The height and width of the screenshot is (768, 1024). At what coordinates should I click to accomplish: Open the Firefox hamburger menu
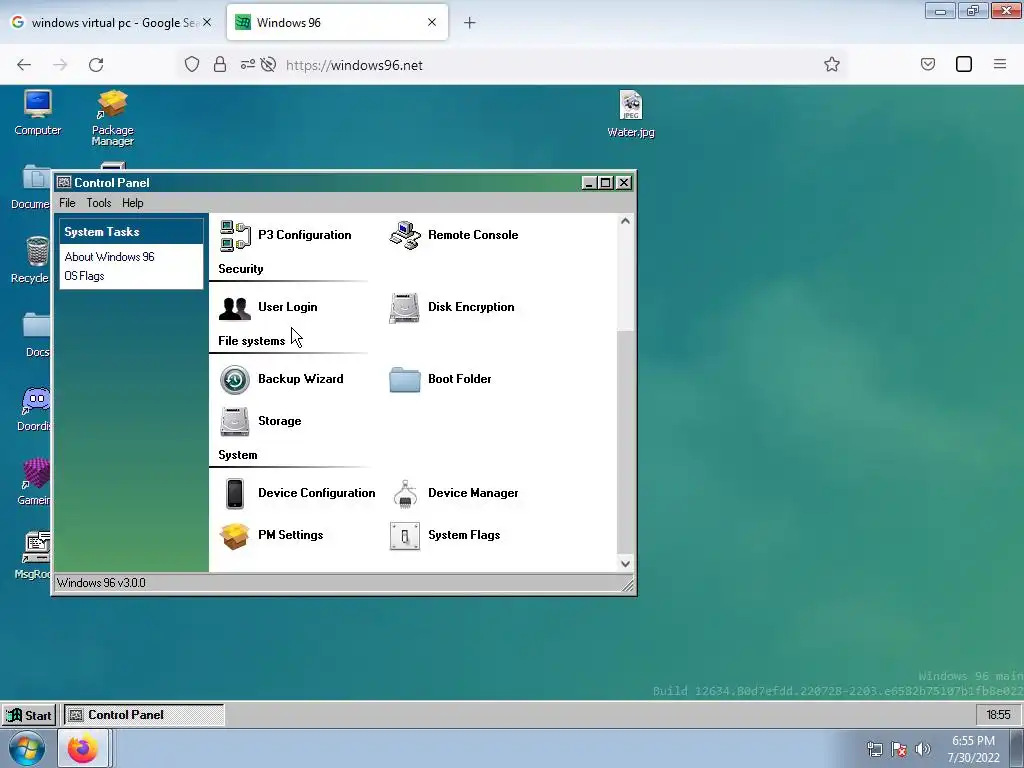(x=1000, y=65)
